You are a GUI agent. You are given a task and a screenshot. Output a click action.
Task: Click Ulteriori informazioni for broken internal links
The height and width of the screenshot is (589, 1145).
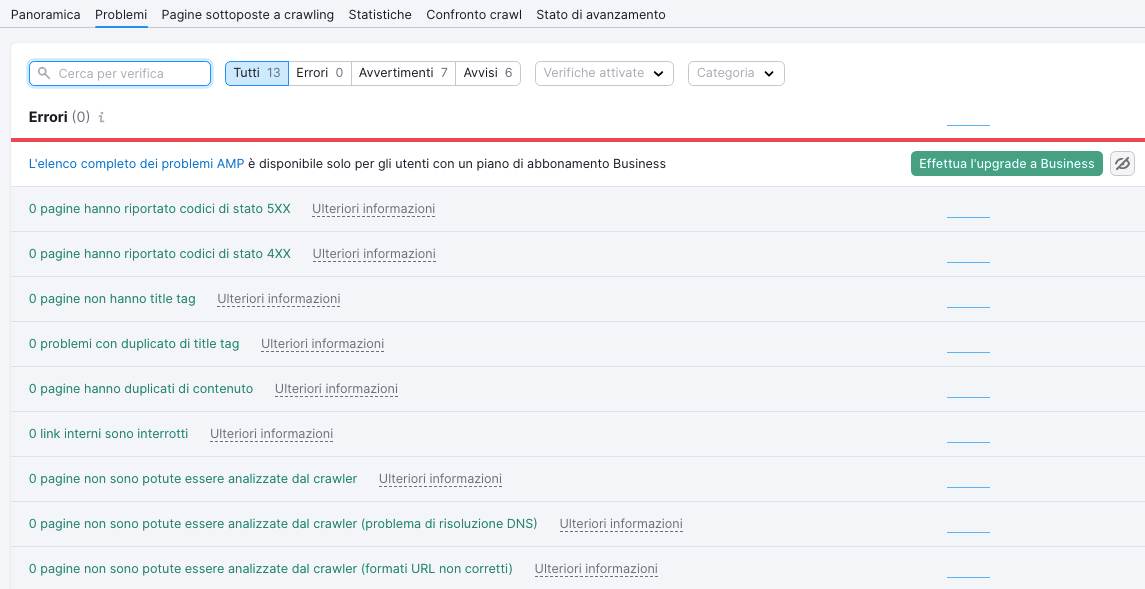tap(271, 434)
